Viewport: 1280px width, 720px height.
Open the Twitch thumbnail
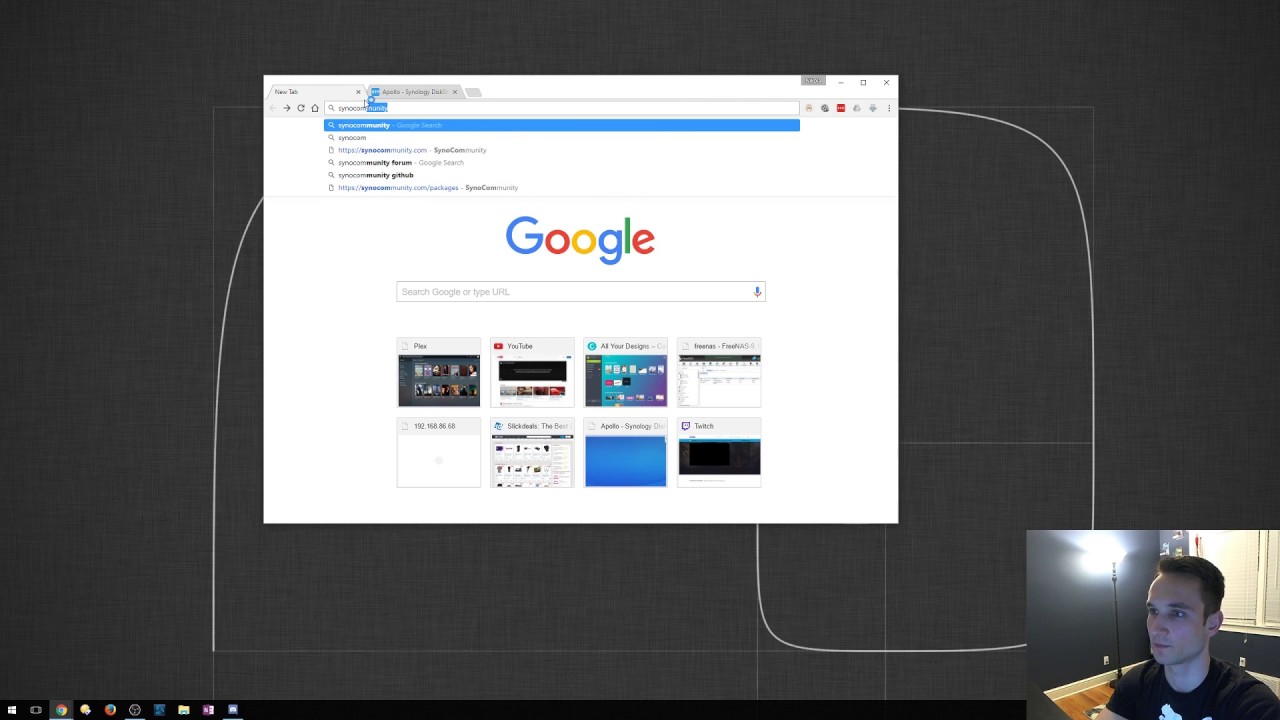719,453
